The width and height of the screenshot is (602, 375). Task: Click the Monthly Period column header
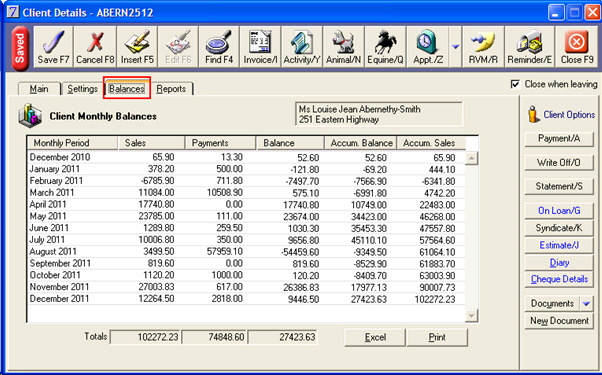(x=73, y=143)
